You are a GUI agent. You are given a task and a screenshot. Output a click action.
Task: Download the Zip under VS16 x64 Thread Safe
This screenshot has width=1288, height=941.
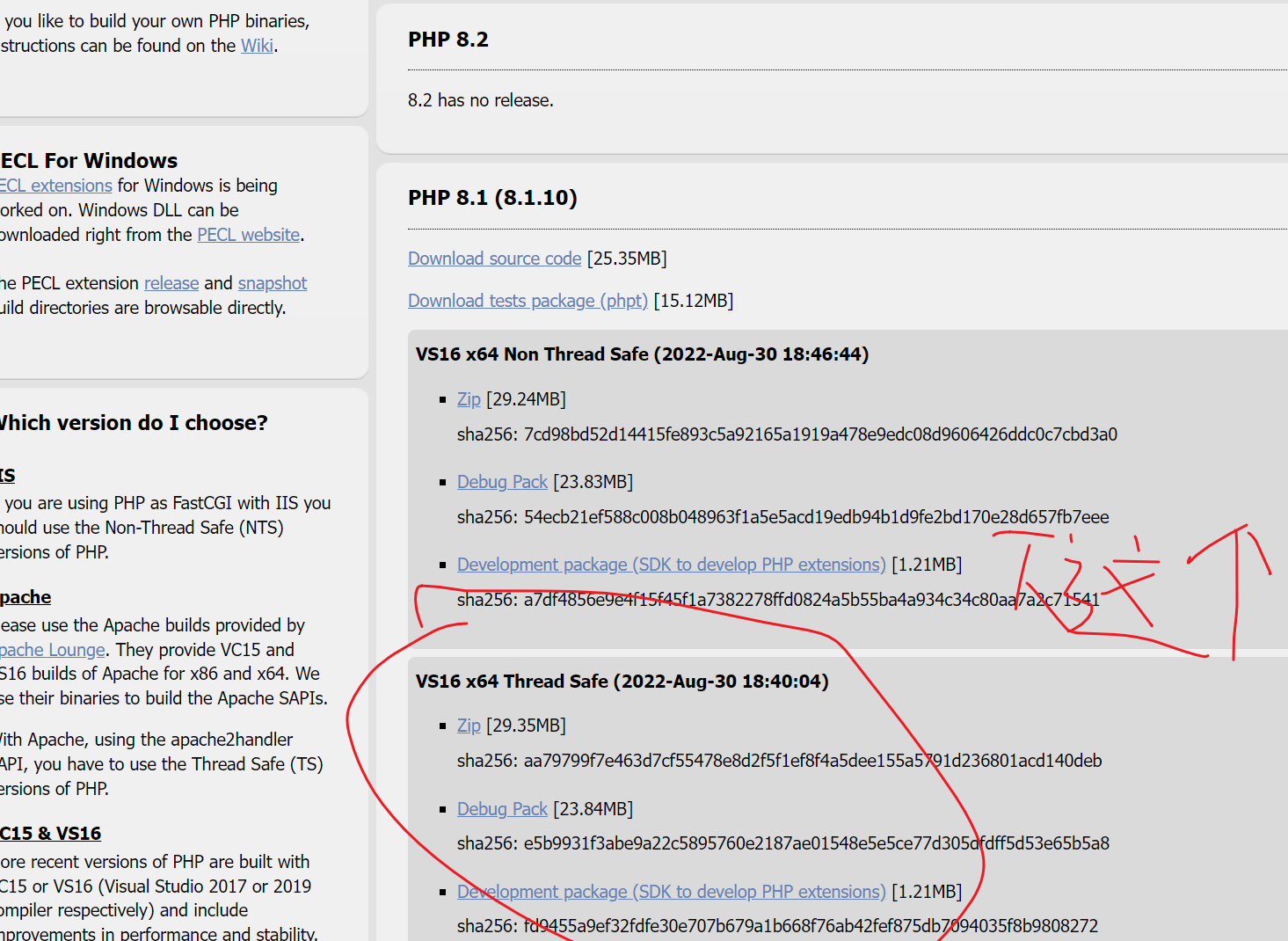pos(469,726)
